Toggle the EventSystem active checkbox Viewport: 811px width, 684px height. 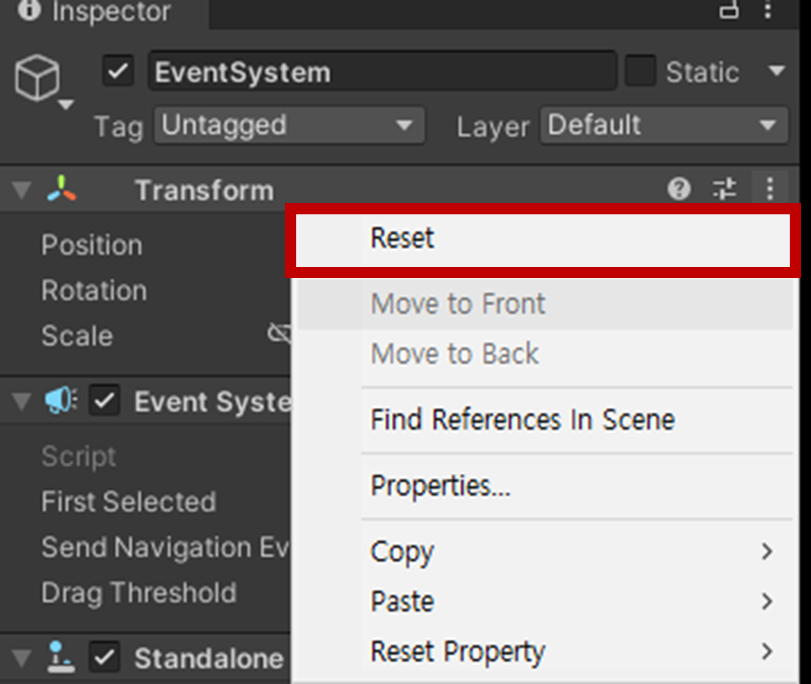118,71
